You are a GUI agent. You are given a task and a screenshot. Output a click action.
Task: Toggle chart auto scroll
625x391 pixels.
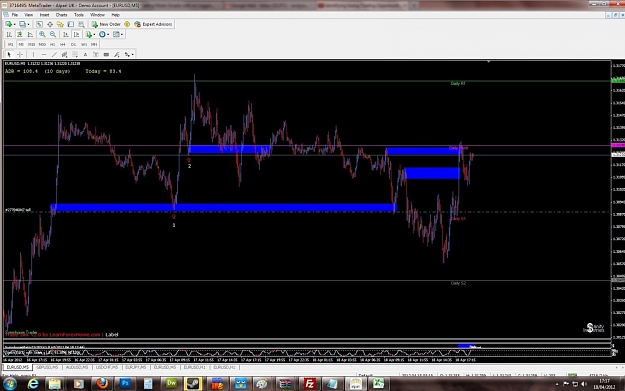pos(65,34)
